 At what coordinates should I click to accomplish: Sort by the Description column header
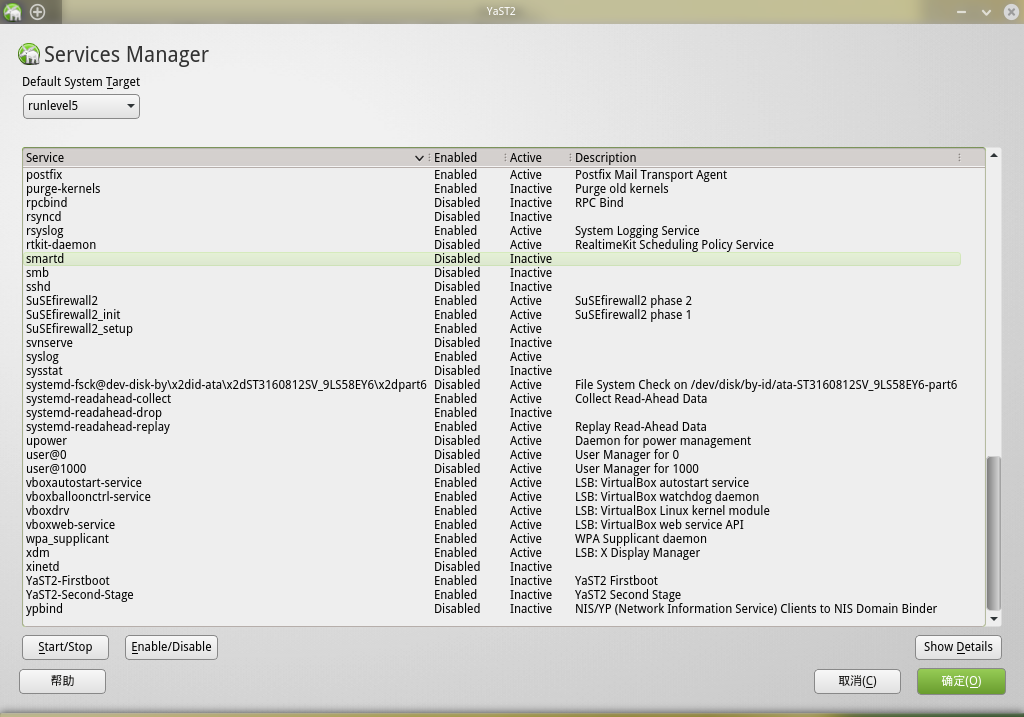point(767,157)
